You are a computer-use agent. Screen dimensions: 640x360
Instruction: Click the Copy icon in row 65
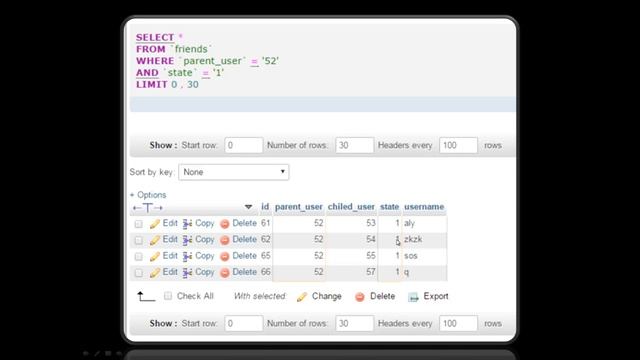click(x=187, y=256)
